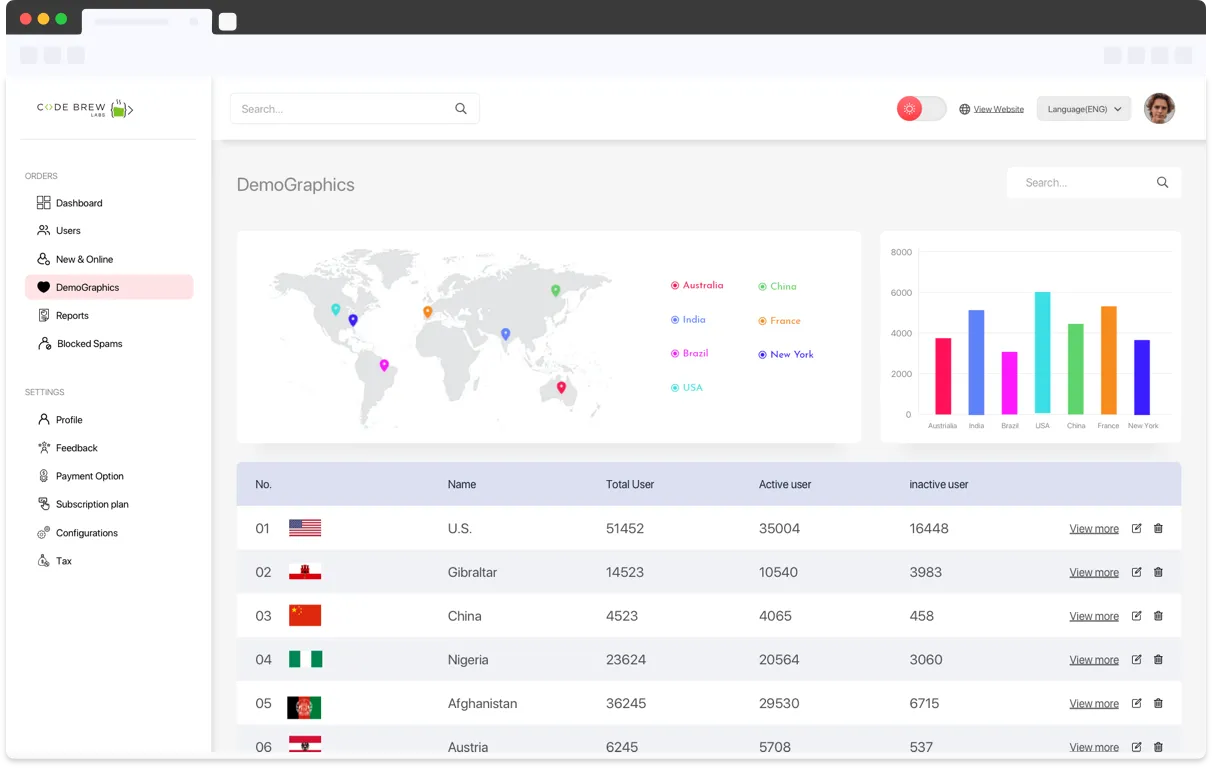Open the Language(ENG) dropdown
This screenshot has height=768, width=1212.
pos(1084,109)
